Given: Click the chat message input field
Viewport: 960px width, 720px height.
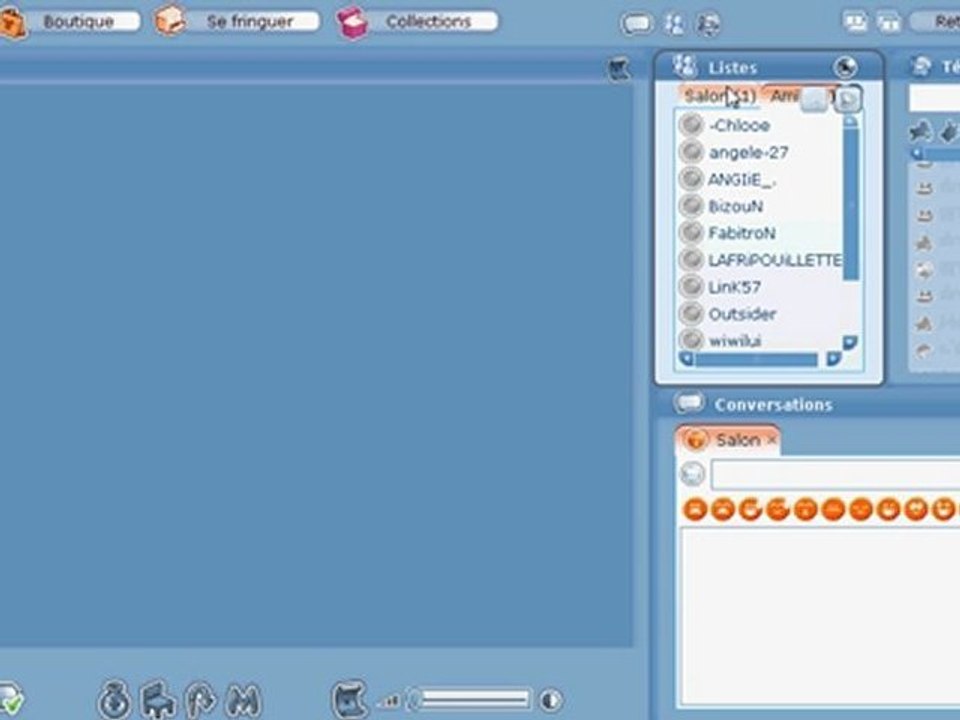Looking at the screenshot, I should coord(835,475).
